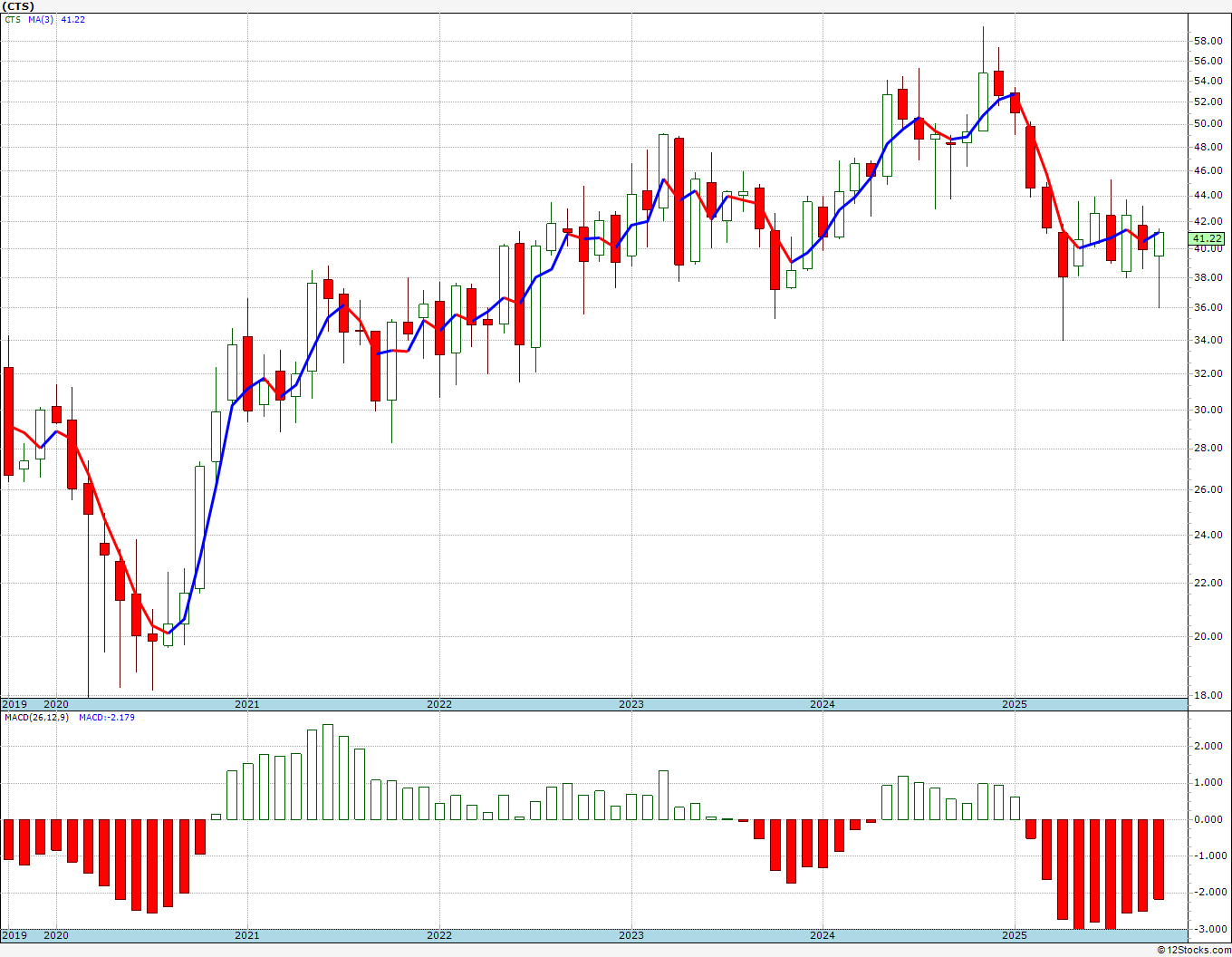Select the 38.00 price axis label
1232x957 pixels.
(1209, 278)
